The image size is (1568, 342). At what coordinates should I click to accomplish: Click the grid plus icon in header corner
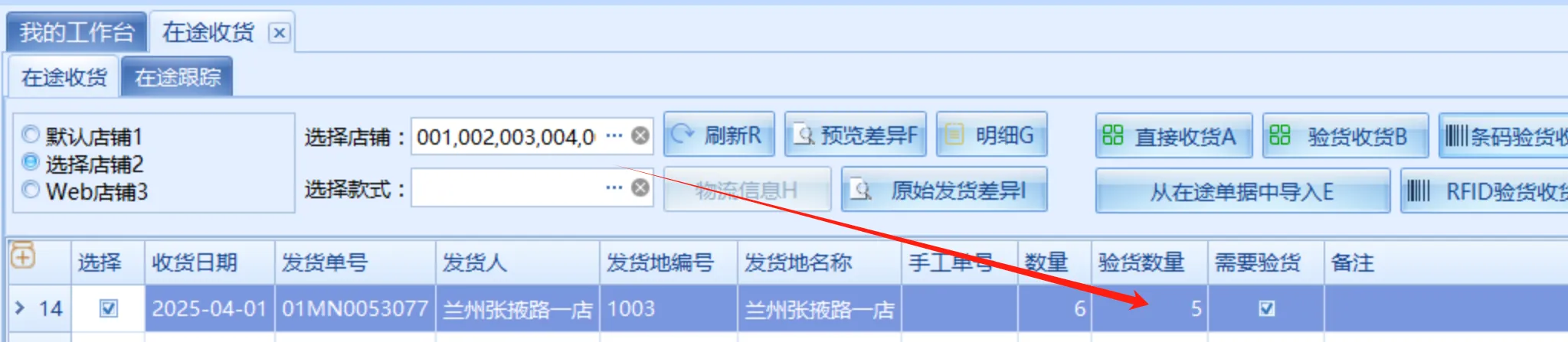pos(23,256)
